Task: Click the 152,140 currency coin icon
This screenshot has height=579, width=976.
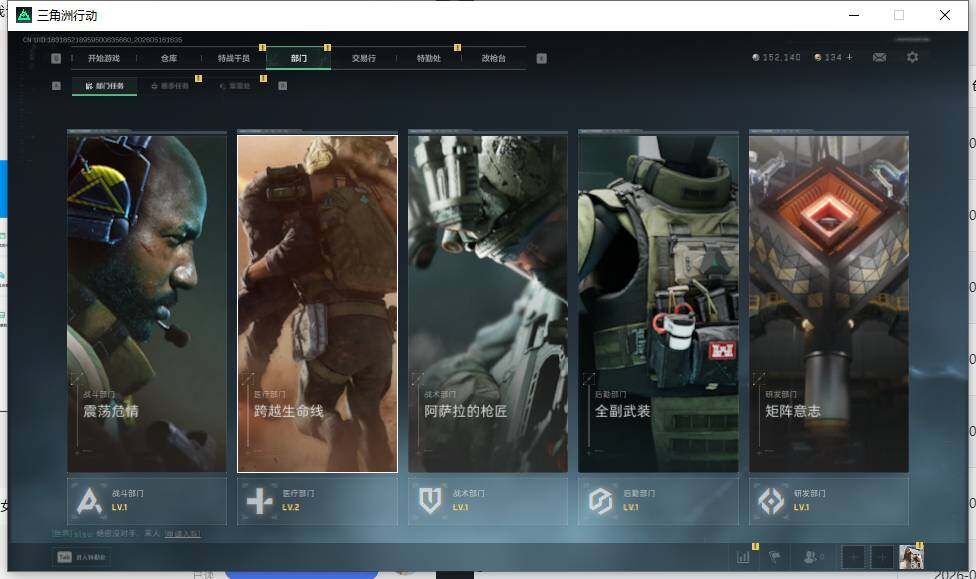Action: pyautogui.click(x=756, y=57)
